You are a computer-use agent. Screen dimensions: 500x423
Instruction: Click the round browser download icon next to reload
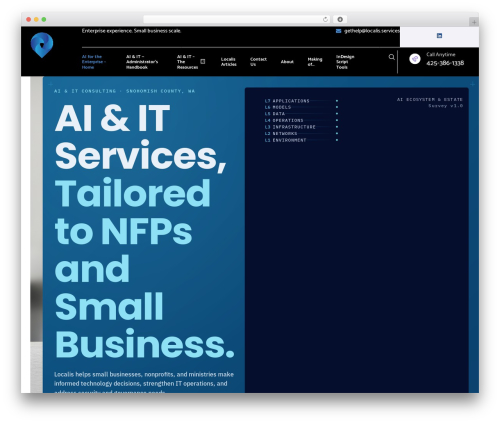point(340,19)
